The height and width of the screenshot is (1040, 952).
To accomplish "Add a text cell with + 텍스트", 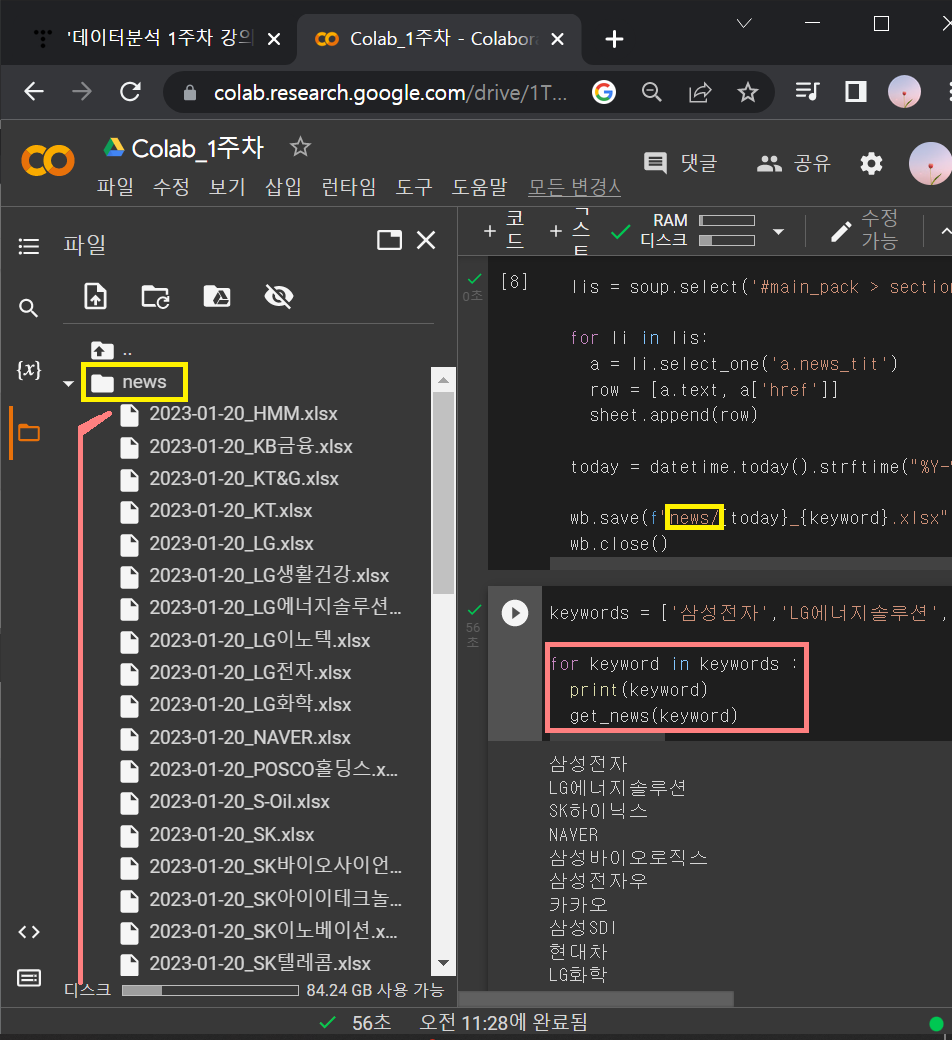I will pos(570,230).
